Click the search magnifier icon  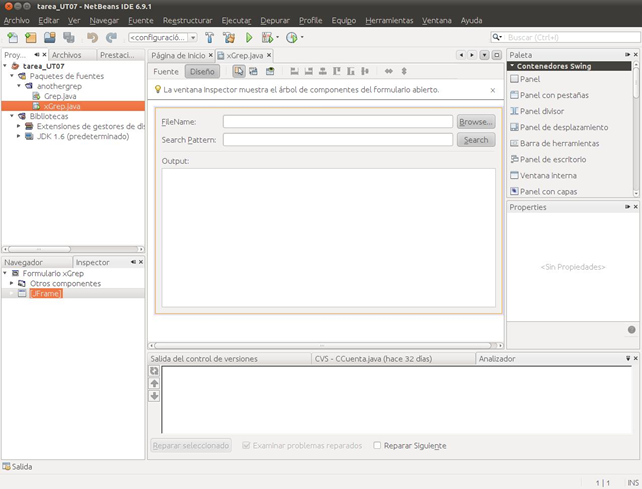click(497, 37)
